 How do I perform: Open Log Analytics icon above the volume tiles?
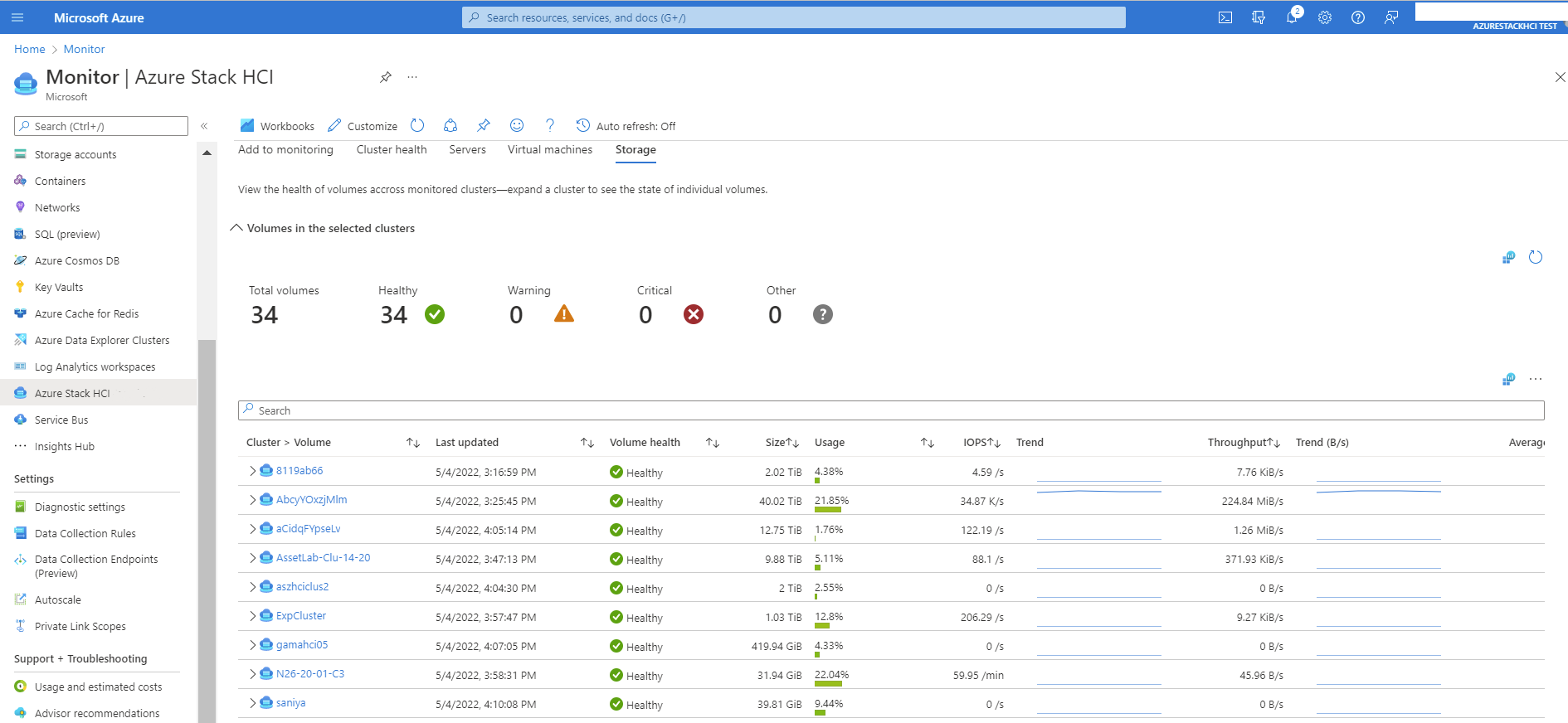point(1508,258)
